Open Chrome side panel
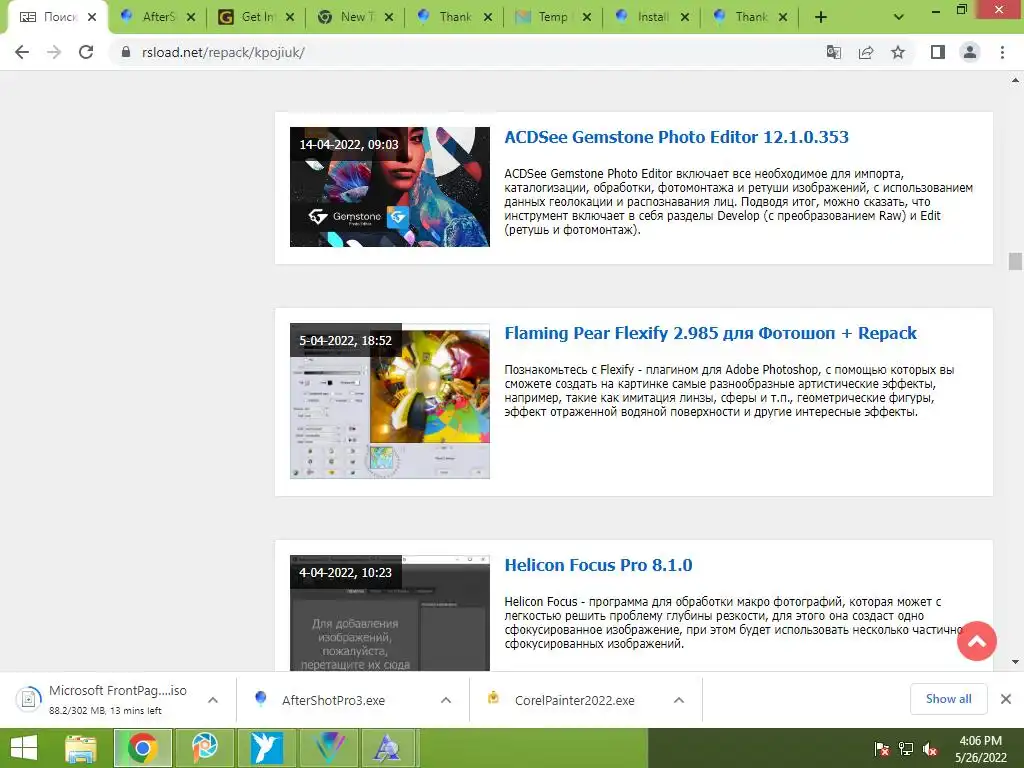Screen dimensions: 1024x768 click(938, 52)
